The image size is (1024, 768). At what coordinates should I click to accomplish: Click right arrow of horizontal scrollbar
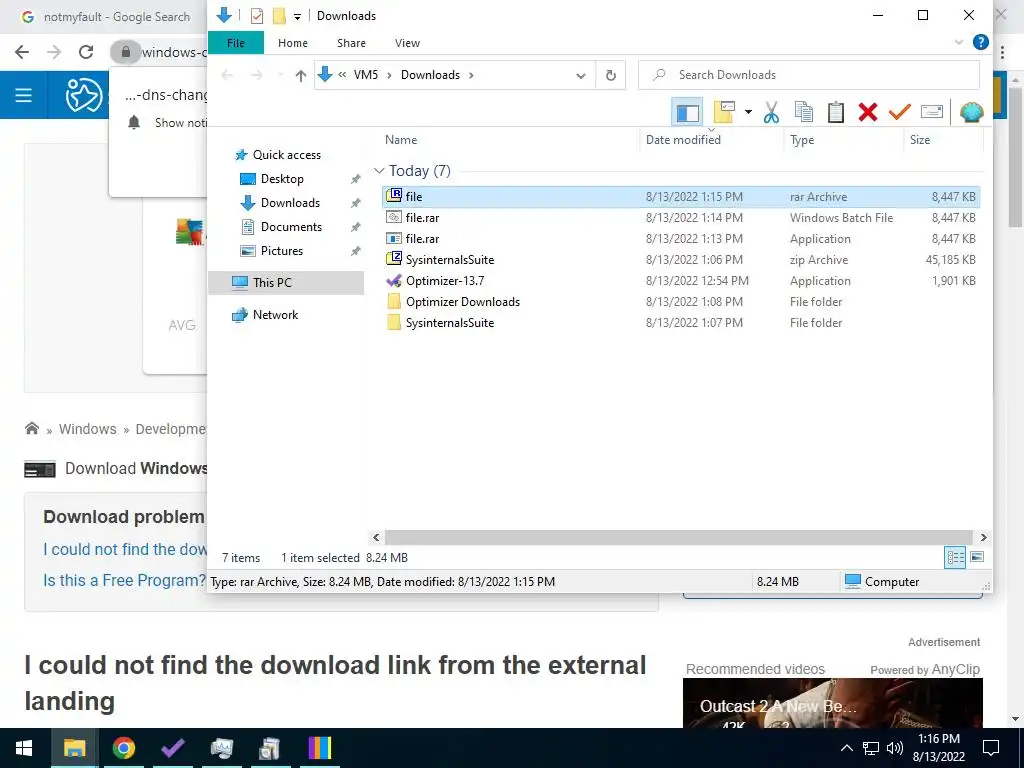(984, 537)
